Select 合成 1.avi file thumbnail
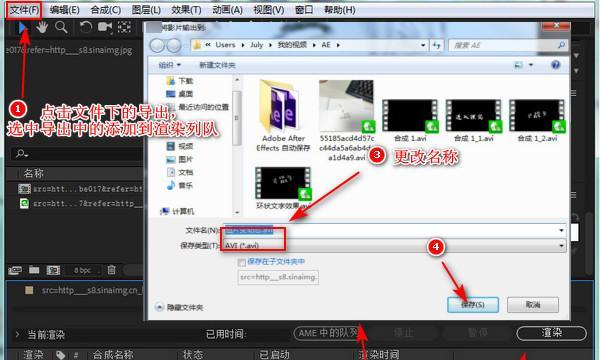600x360 pixels. pyautogui.click(x=410, y=121)
